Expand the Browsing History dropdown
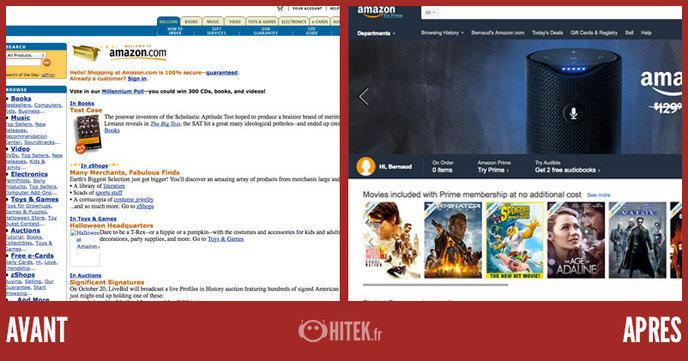 442,33
